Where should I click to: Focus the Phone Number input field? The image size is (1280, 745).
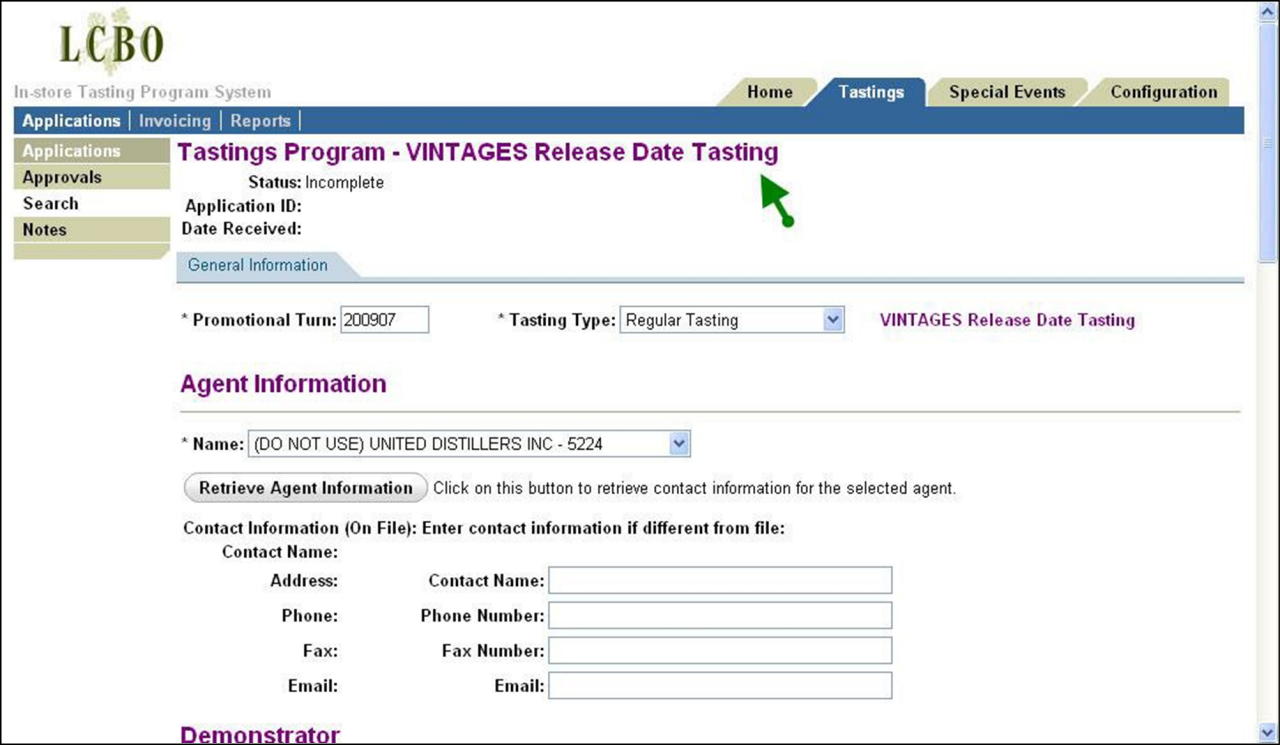pos(719,616)
